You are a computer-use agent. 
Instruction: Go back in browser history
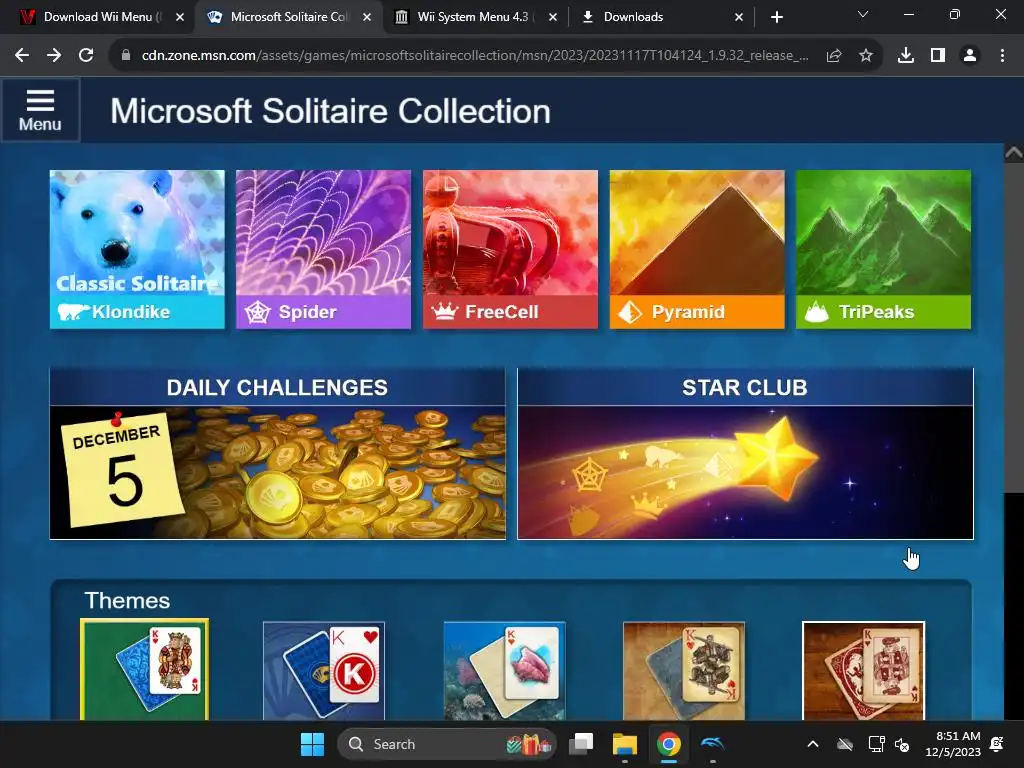click(x=22, y=56)
